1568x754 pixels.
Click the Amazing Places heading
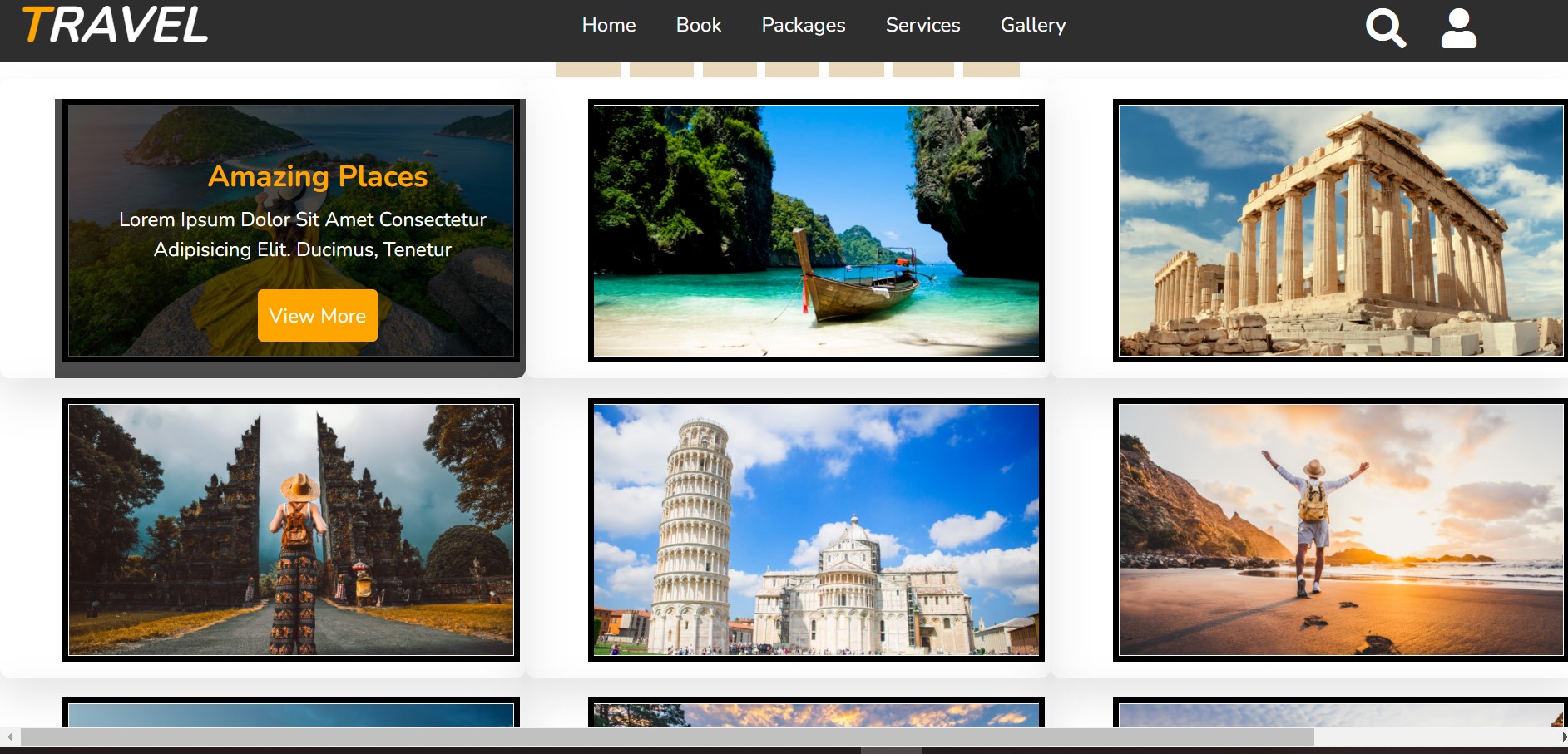click(x=317, y=176)
